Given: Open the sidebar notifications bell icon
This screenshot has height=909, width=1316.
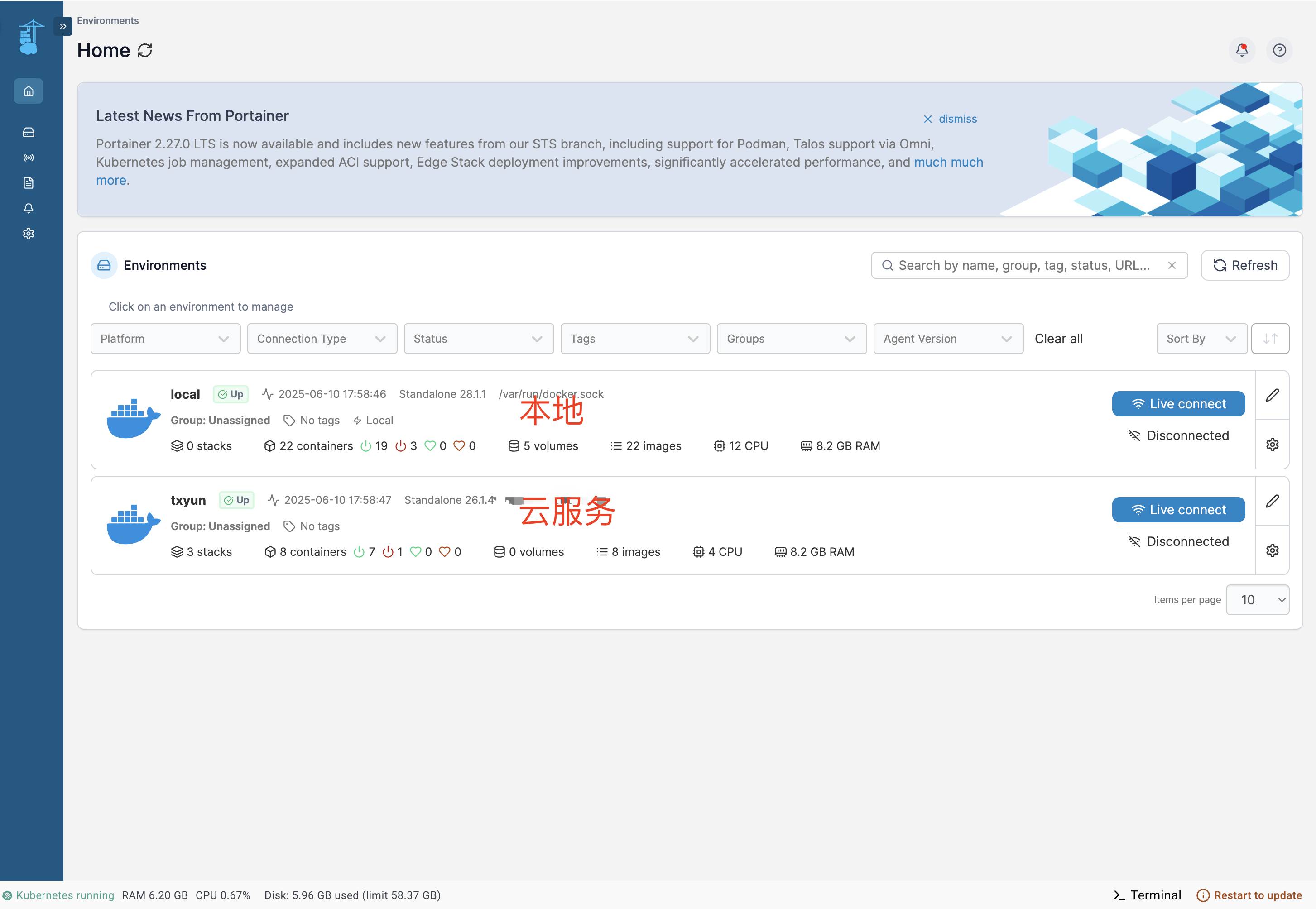Looking at the screenshot, I should click(29, 208).
